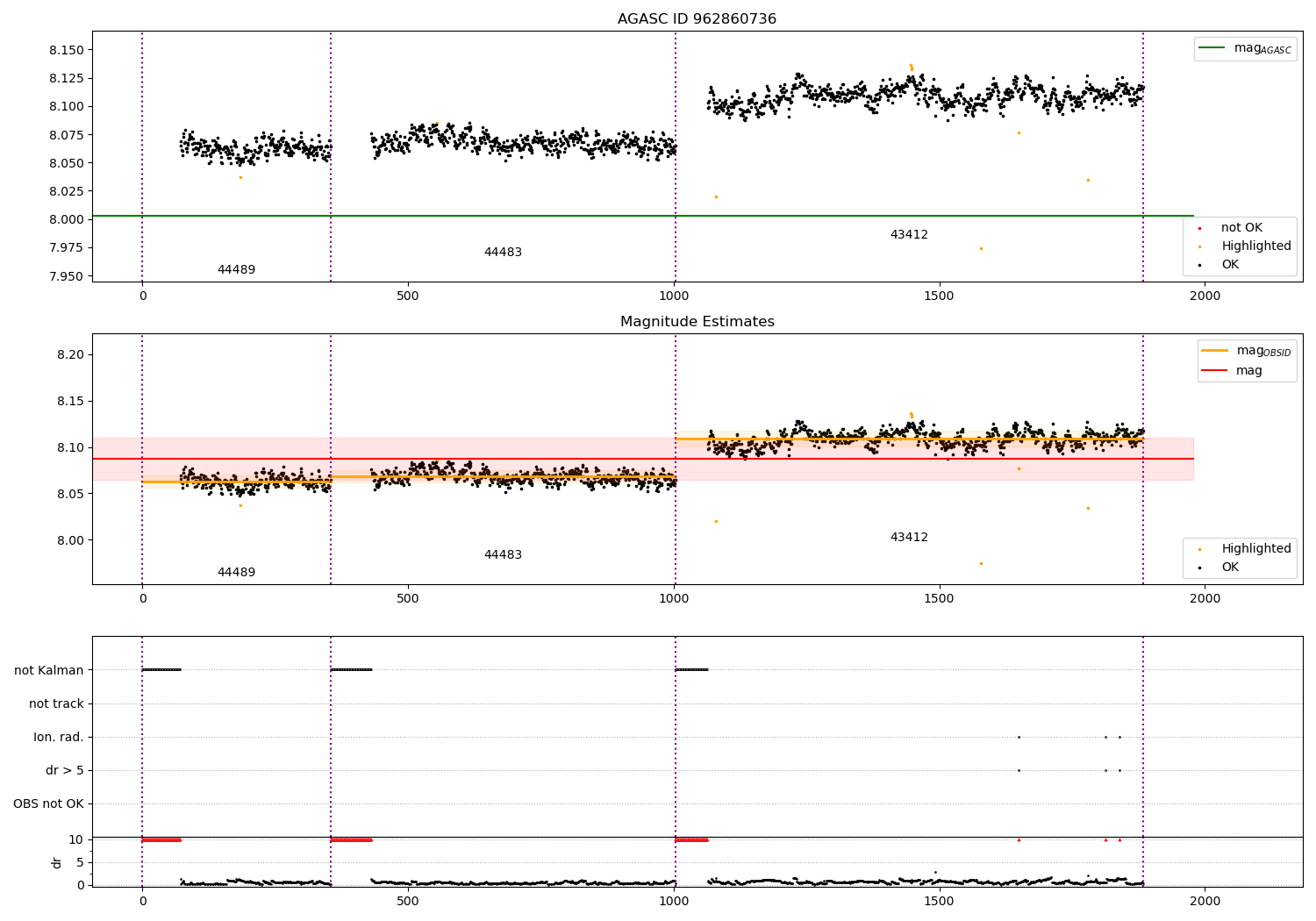This screenshot has width=1316, height=921.
Task: Click obsid label 43412 in the top plot
Action: 909,234
